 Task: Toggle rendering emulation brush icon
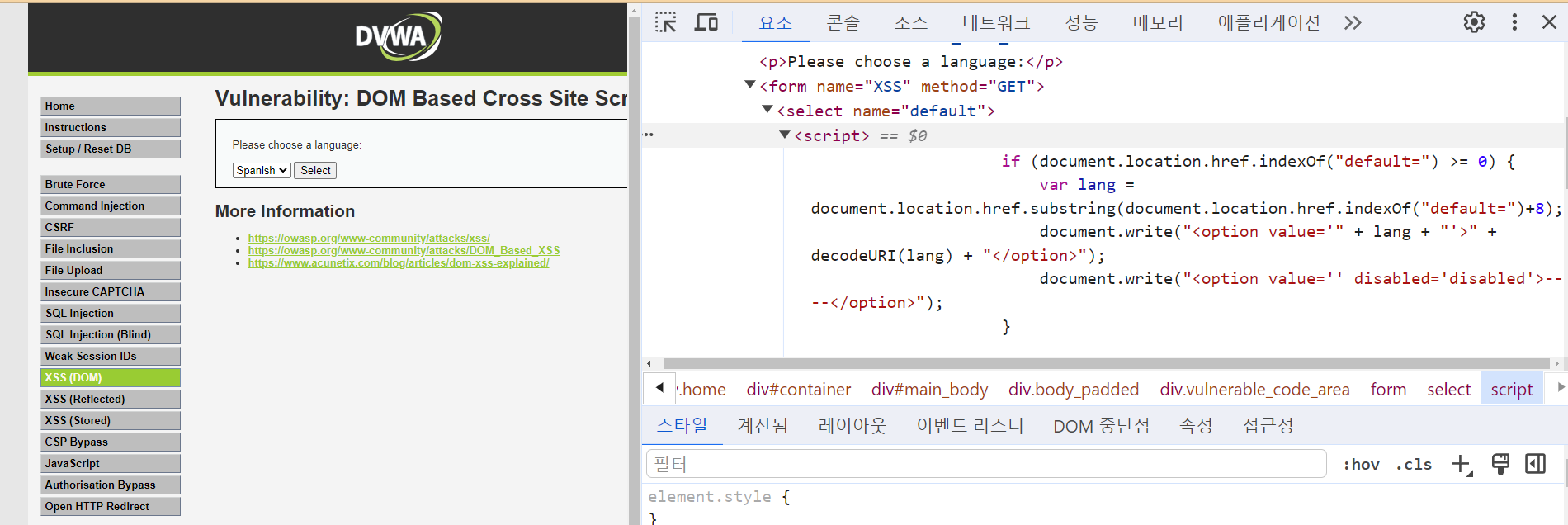click(x=1500, y=464)
